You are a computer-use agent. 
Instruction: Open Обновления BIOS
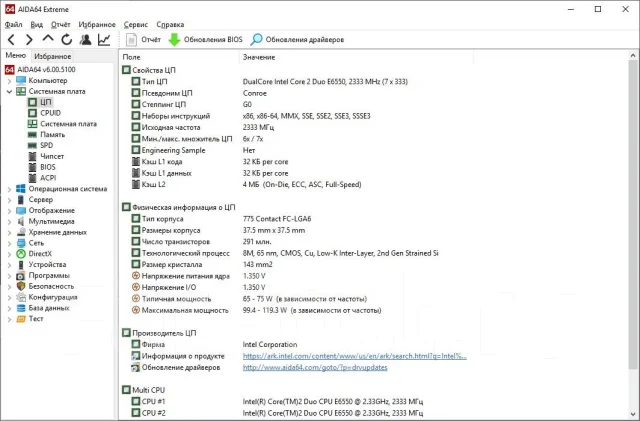tap(206, 40)
